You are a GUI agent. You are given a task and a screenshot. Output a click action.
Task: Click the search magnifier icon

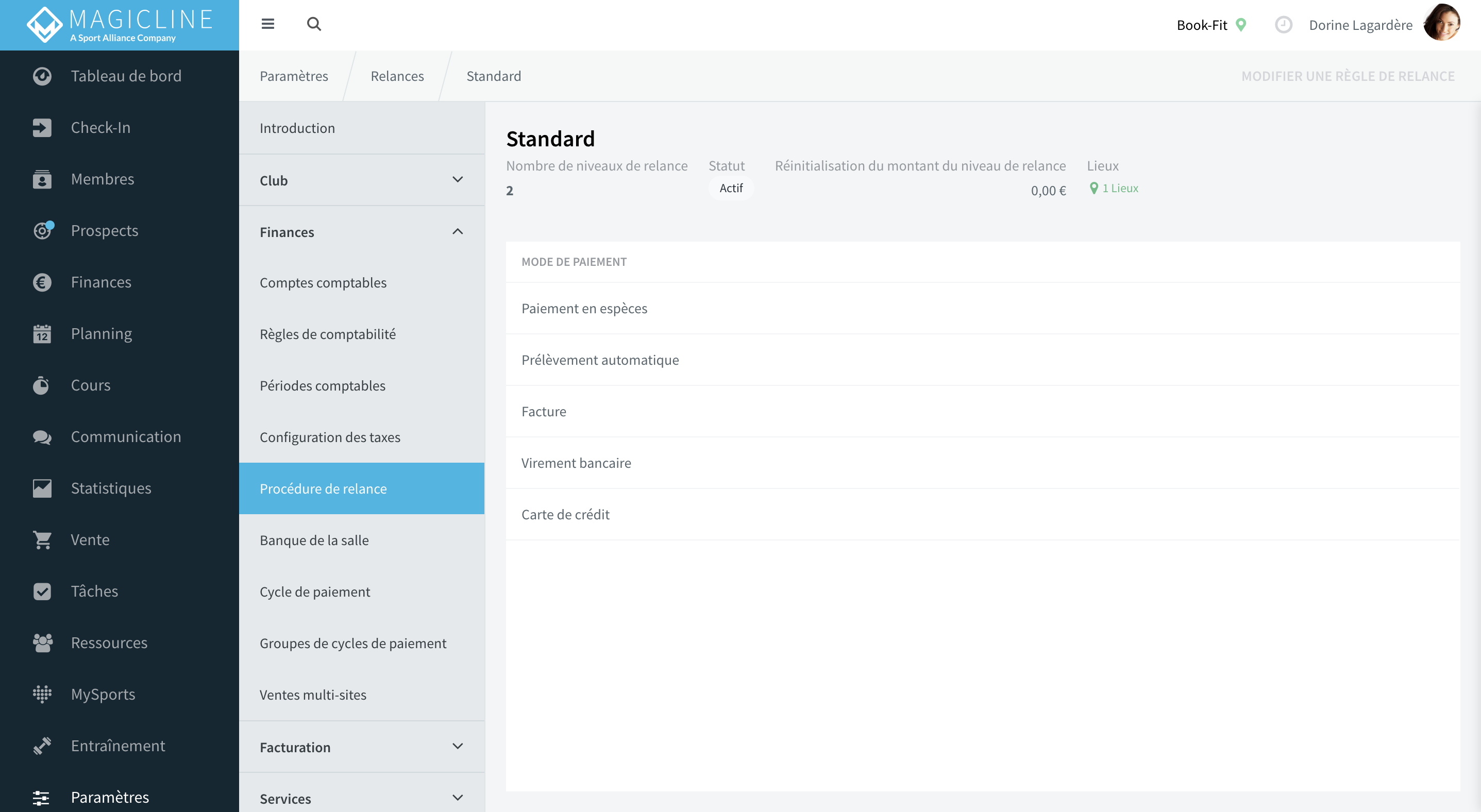314,24
